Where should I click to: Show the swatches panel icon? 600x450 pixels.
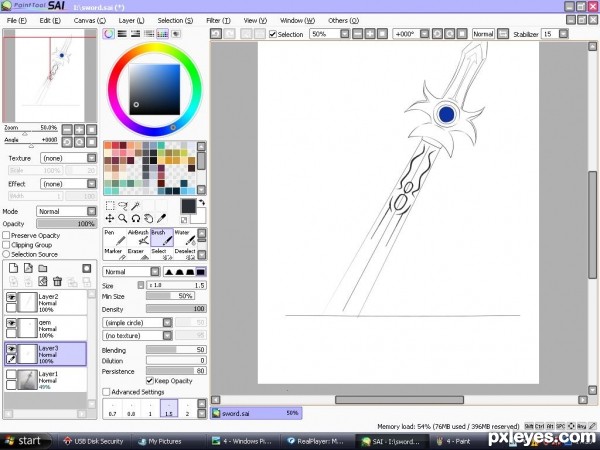click(x=162, y=34)
